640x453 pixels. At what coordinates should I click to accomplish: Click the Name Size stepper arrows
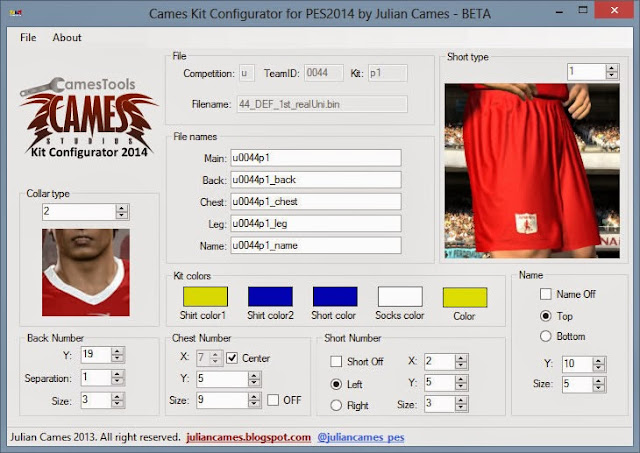(x=599, y=384)
